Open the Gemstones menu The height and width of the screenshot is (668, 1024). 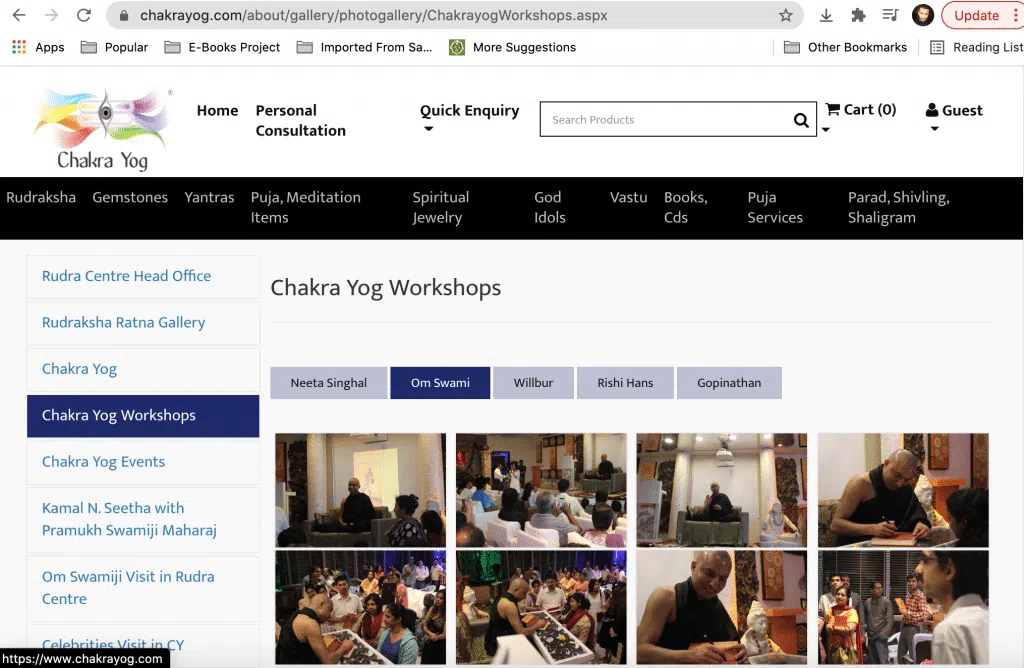[x=130, y=197]
